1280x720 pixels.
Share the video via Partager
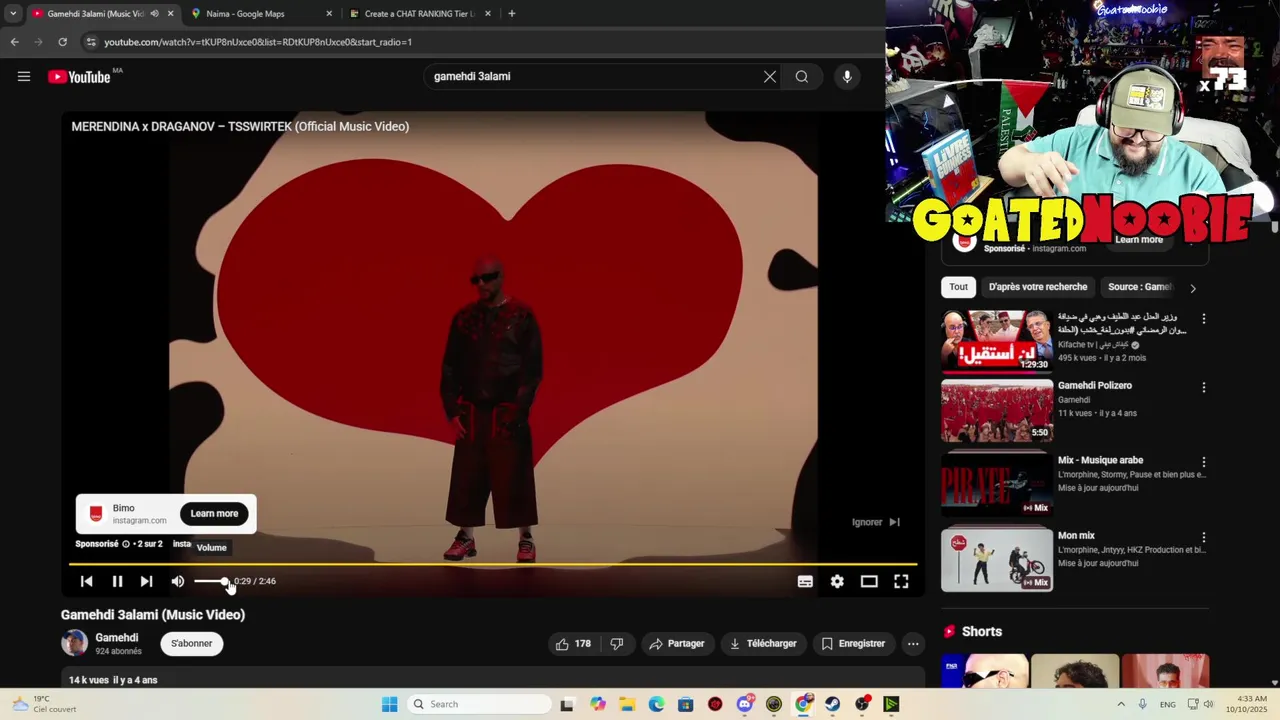point(677,644)
